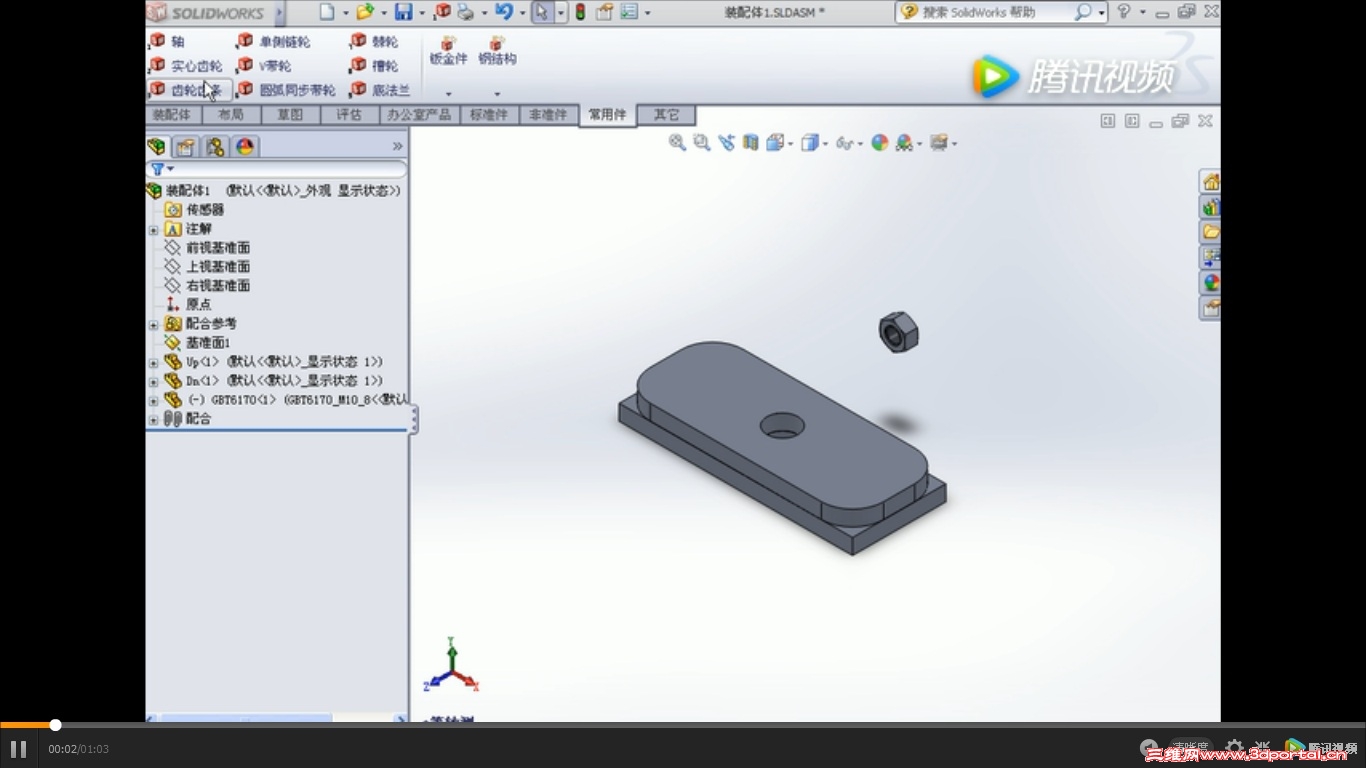The image size is (1366, 768).
Task: Open the dropdown arrow next to Open
Action: coord(383,13)
